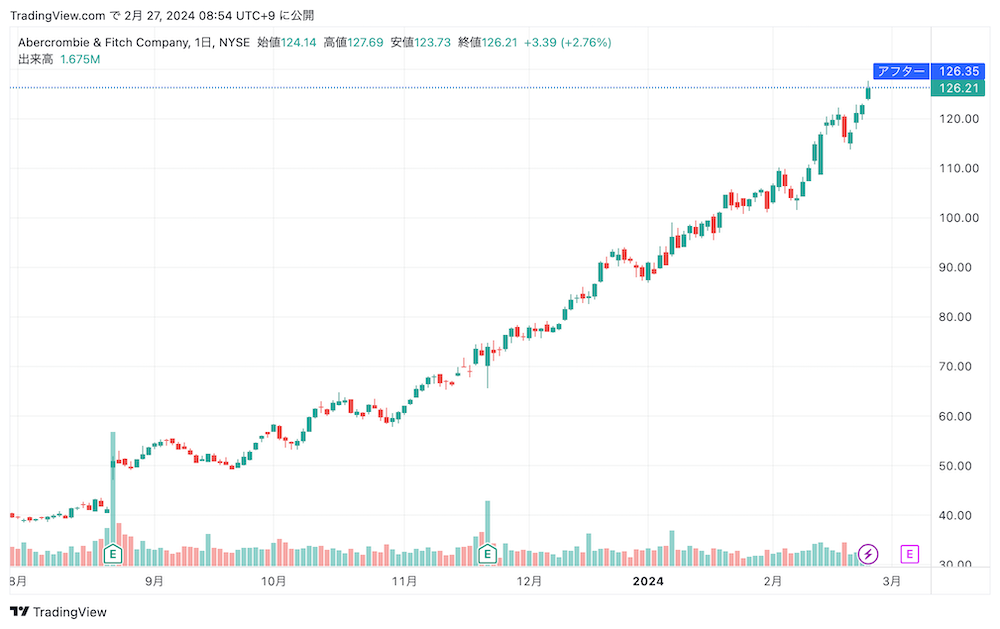Image resolution: width=1000 pixels, height=629 pixels.
Task: Click the 80.00 price axis label
Action: click(955, 317)
